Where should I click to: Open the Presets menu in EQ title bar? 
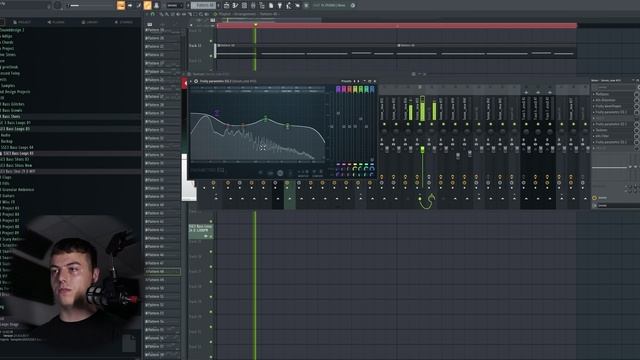(346, 81)
